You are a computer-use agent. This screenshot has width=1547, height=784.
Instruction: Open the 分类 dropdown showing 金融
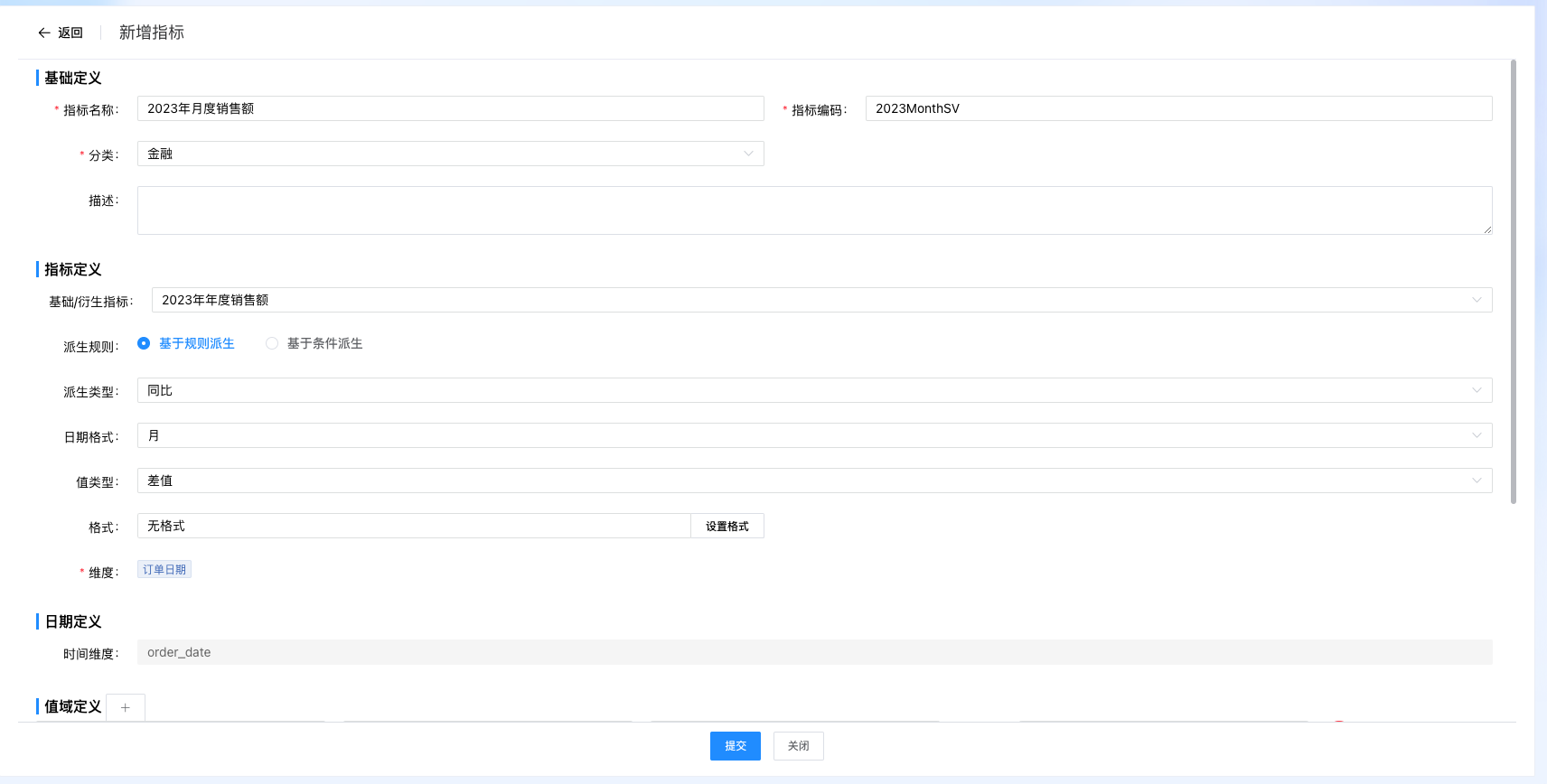pyautogui.click(x=451, y=154)
